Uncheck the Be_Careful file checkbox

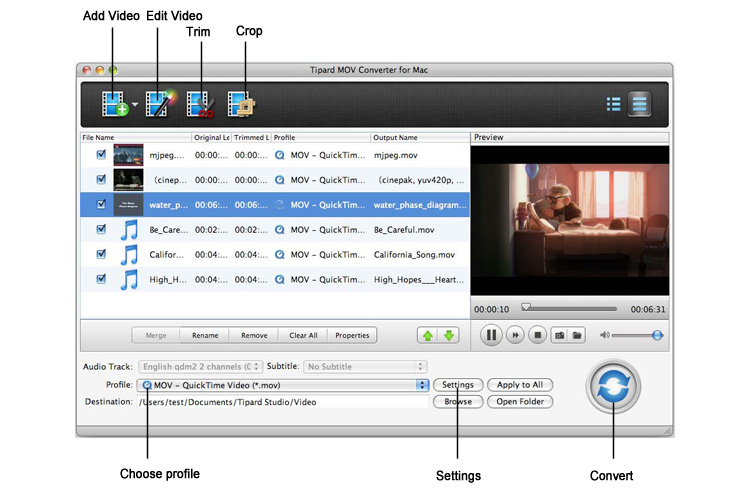101,229
